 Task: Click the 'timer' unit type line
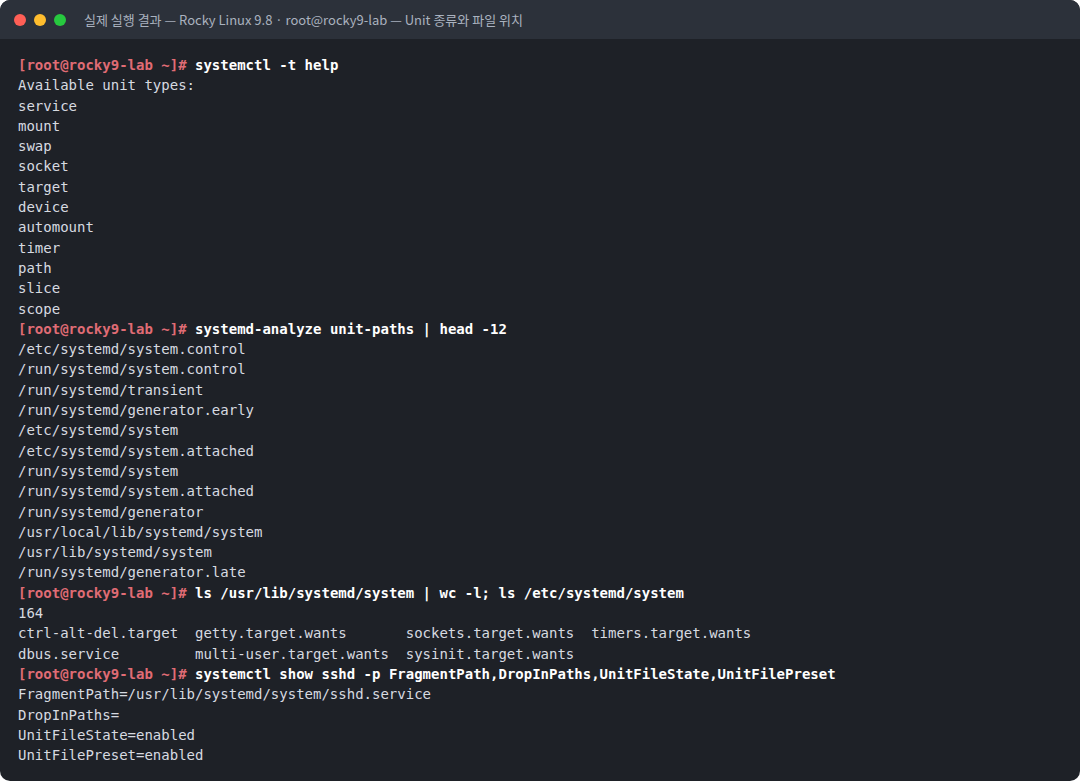click(x=39, y=248)
